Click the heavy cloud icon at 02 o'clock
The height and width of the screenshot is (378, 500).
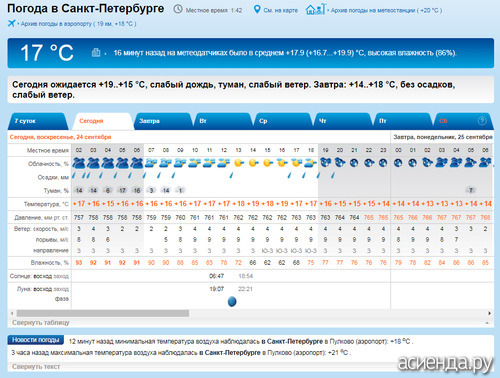79,163
